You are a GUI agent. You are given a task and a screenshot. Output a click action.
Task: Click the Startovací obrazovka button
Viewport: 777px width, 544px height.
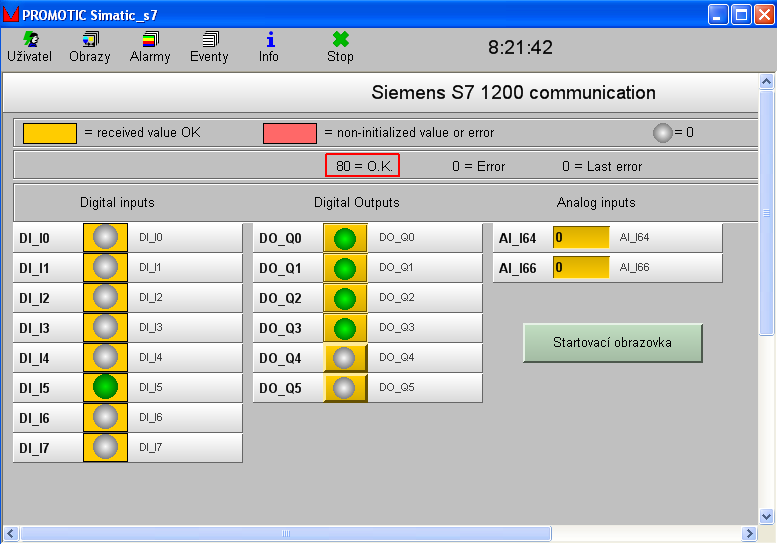tap(613, 343)
